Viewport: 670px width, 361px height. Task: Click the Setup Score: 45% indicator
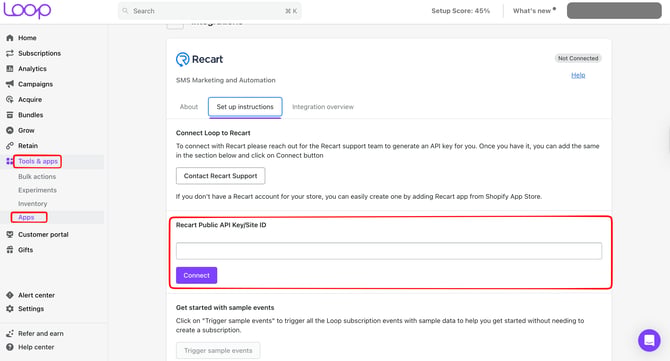(x=461, y=11)
